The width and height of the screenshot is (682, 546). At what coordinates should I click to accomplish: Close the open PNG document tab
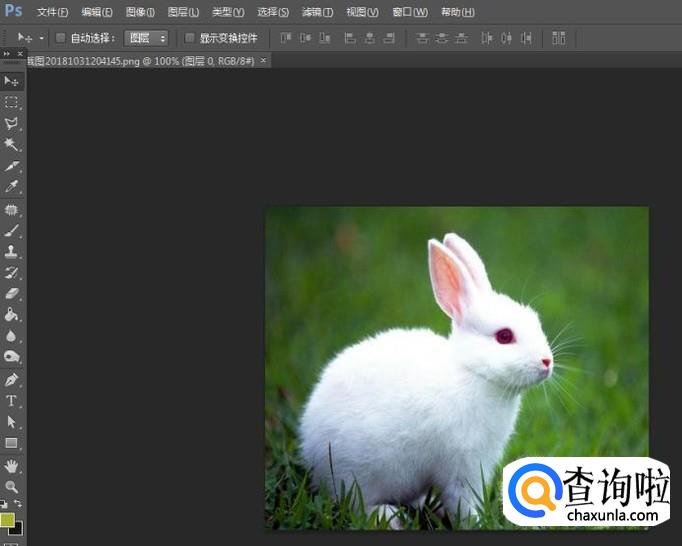point(263,61)
